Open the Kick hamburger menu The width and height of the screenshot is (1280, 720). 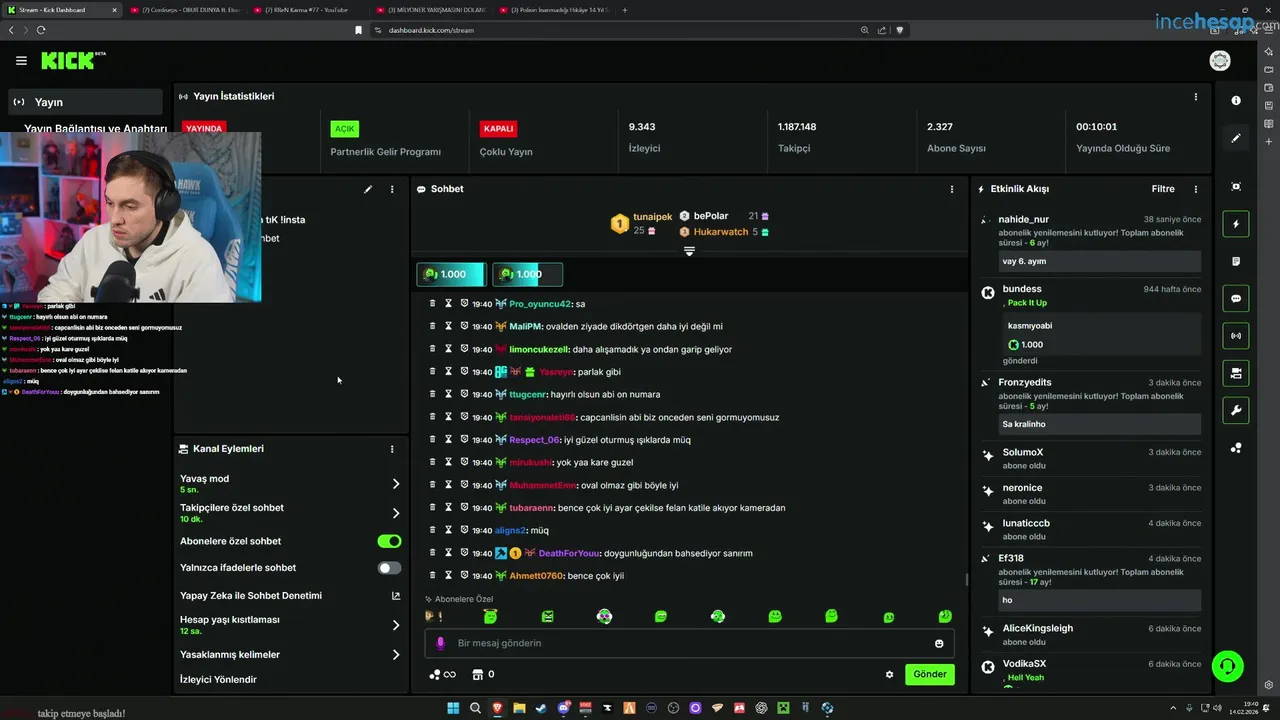pos(21,61)
